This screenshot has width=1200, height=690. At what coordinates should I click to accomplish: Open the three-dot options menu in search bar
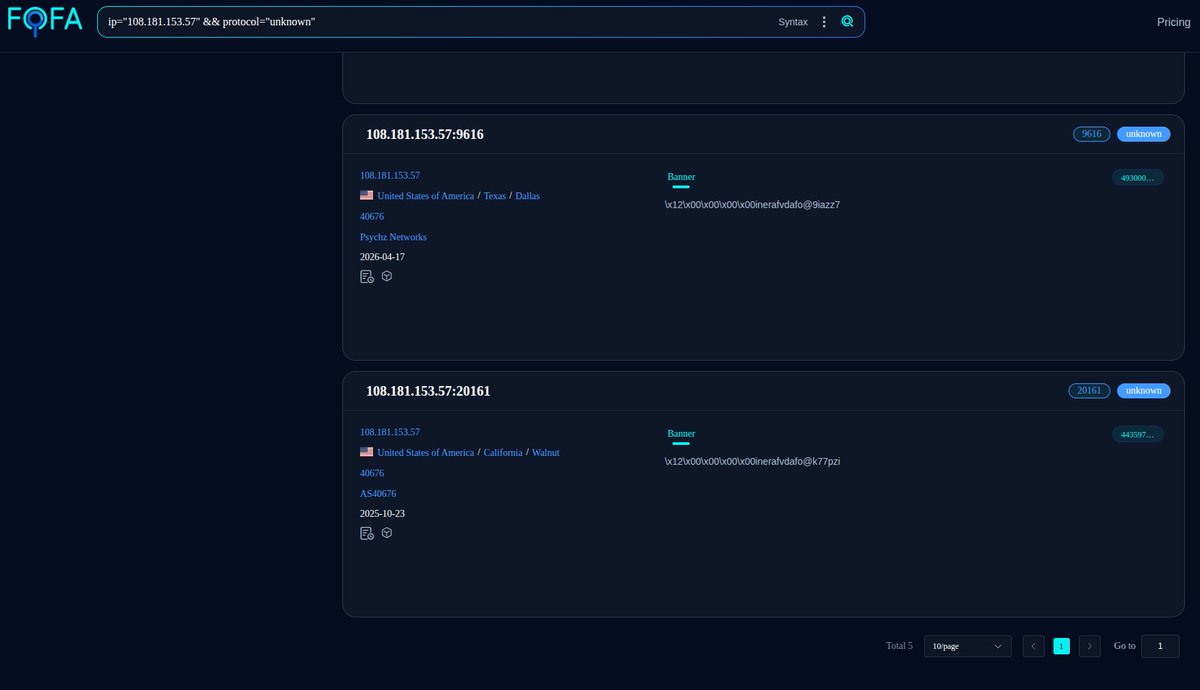click(824, 22)
